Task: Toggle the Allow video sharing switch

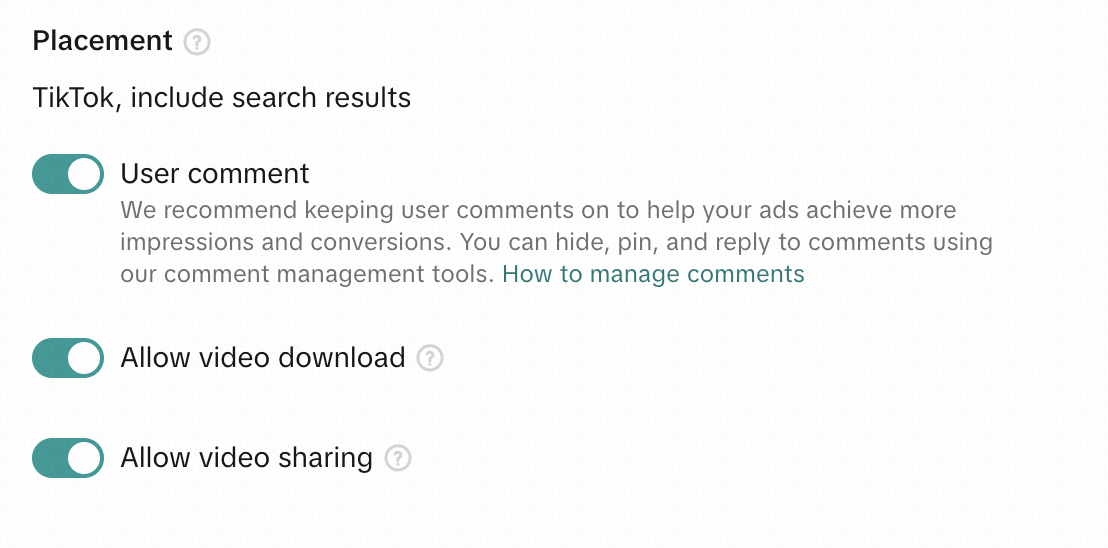Action: 68,458
